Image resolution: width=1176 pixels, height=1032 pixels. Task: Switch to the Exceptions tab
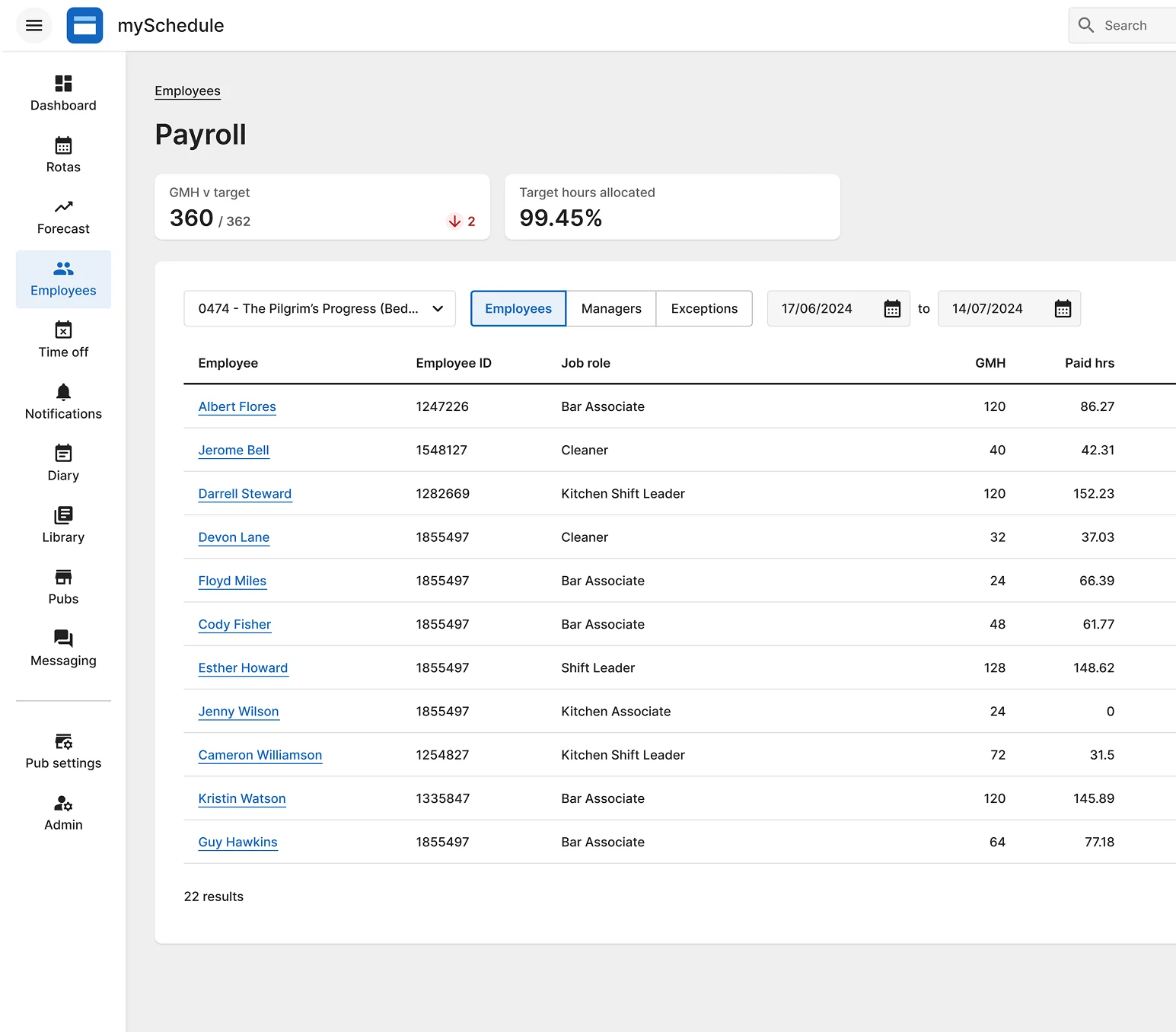click(704, 308)
